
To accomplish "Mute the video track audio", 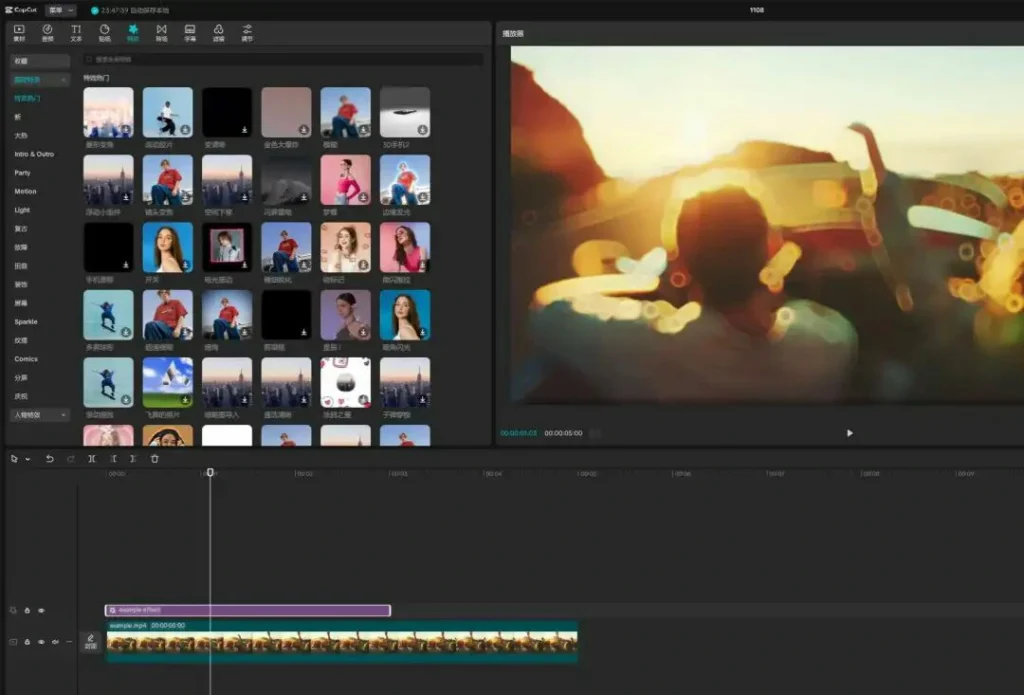I will [55, 642].
